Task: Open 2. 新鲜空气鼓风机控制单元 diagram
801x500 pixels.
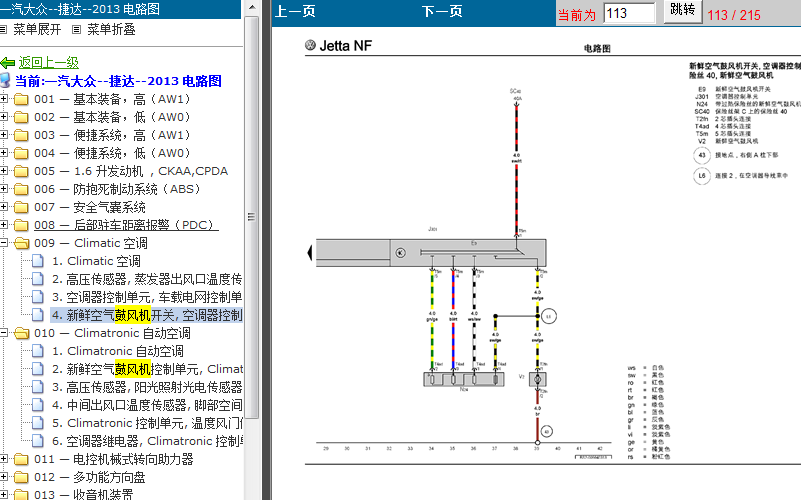Action: (147, 369)
